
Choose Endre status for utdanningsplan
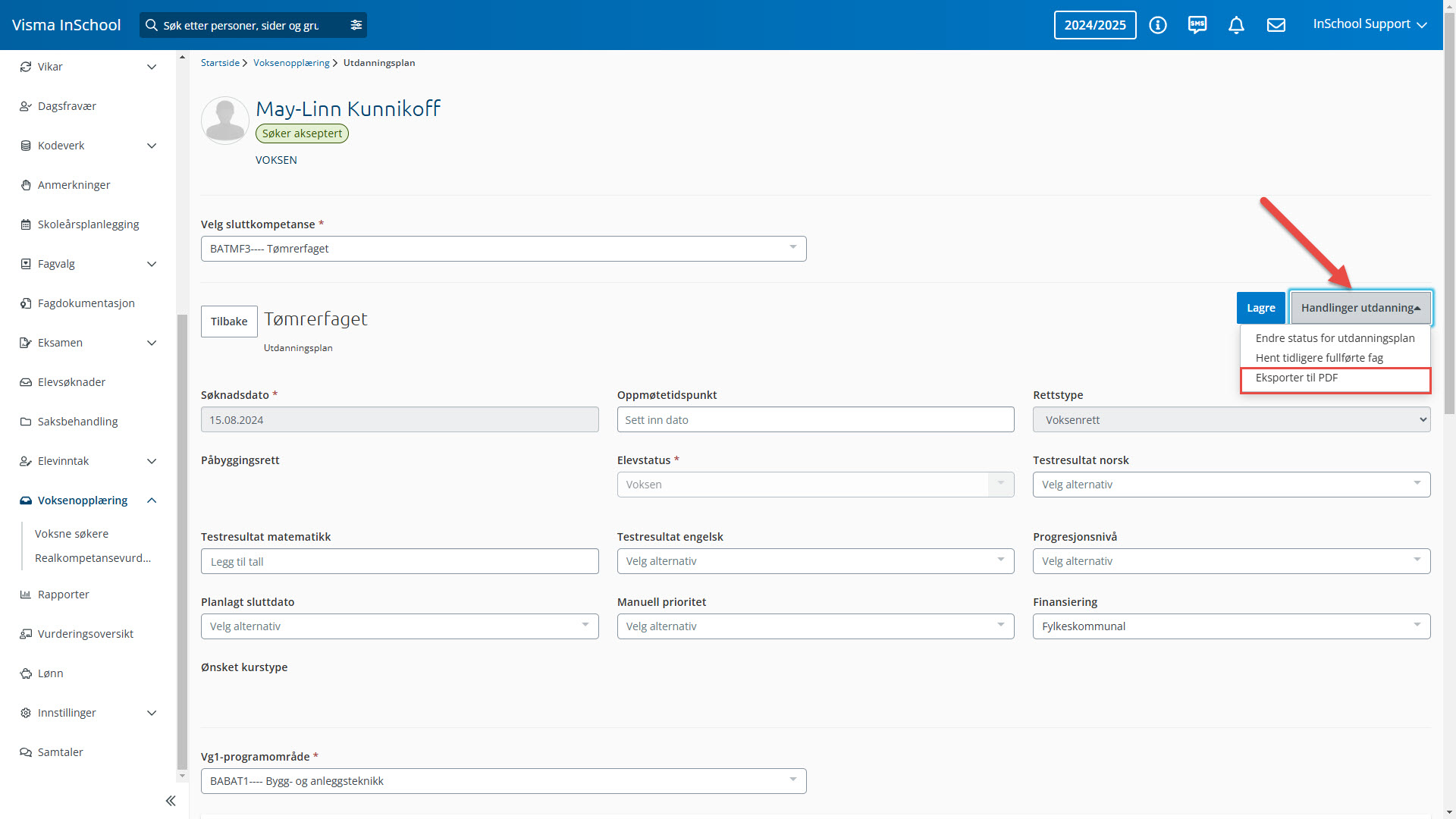[1335, 338]
